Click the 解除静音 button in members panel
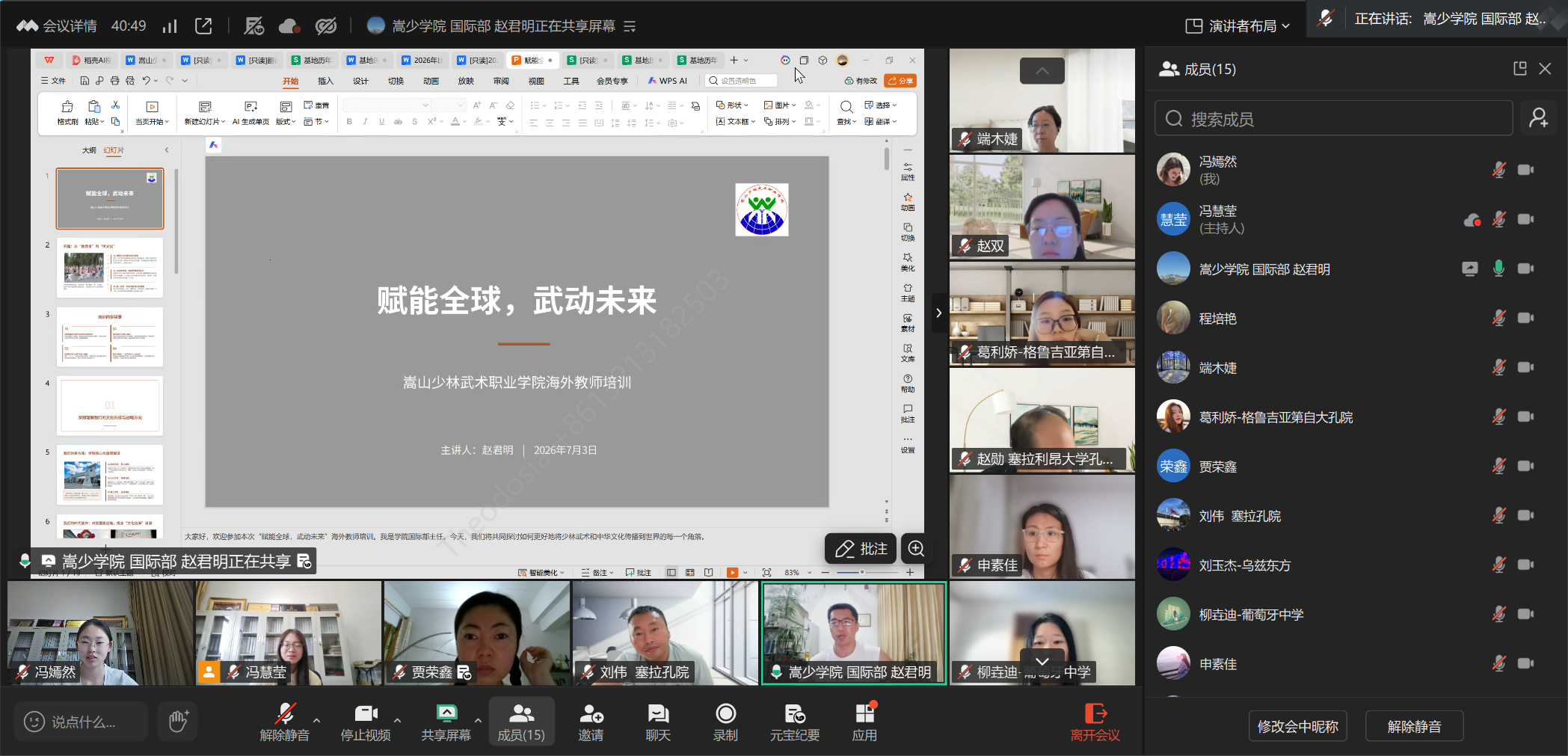This screenshot has width=1568, height=756. click(x=1414, y=726)
